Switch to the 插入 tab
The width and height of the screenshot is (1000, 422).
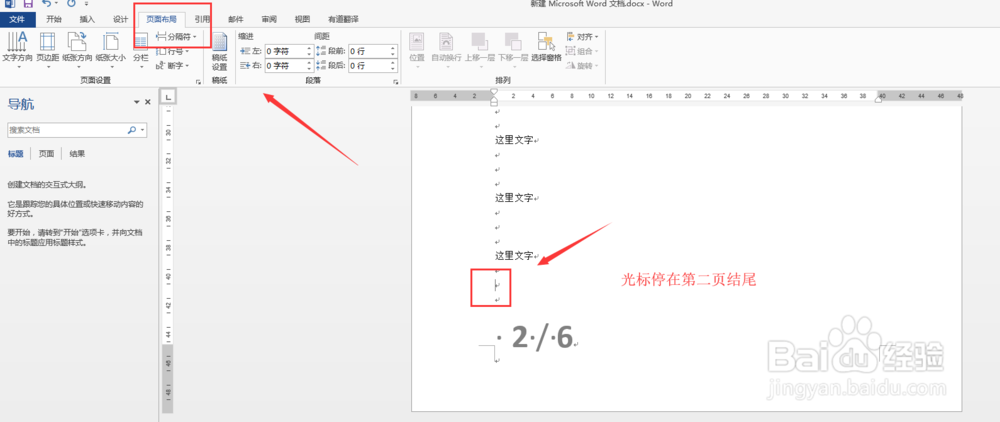point(87,19)
